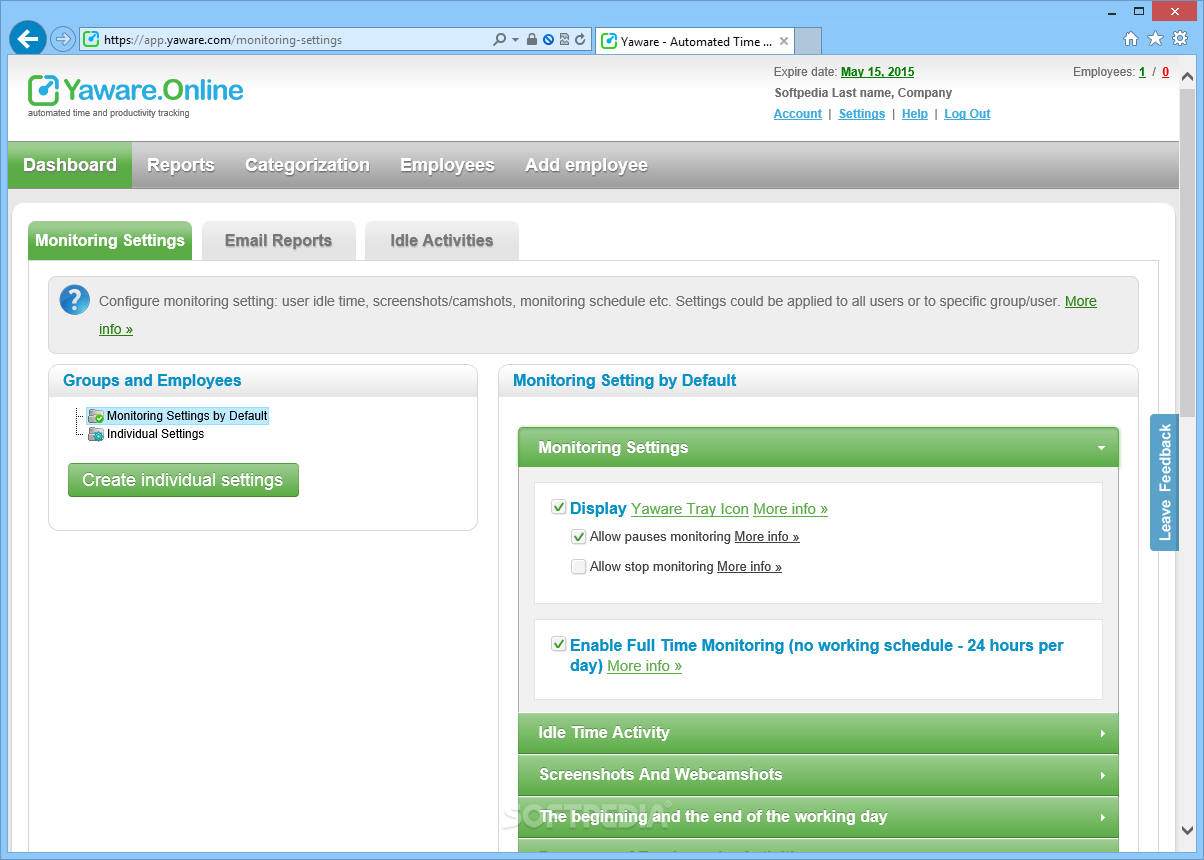Click the compatibility view icon in address bar

(564, 40)
